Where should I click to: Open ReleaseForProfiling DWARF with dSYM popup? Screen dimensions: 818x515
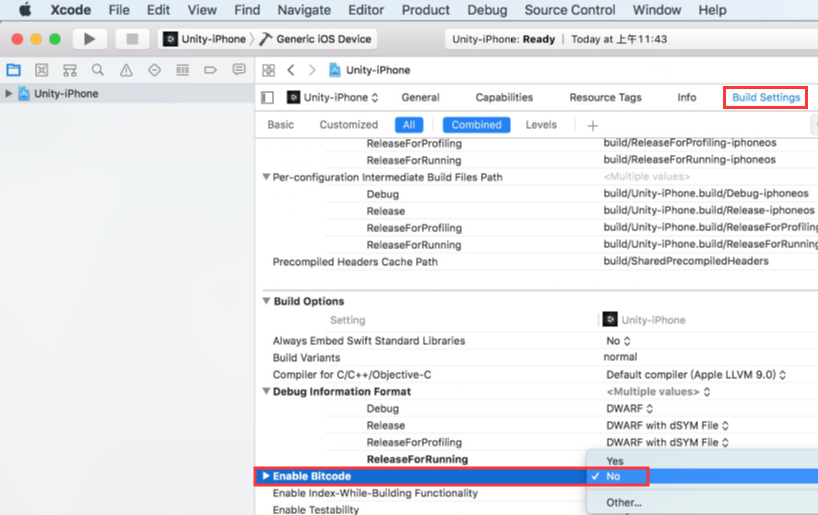[667, 442]
